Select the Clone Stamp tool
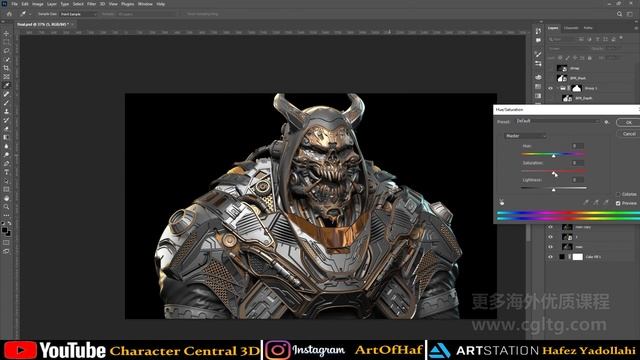This screenshot has height=360, width=640. 6,111
